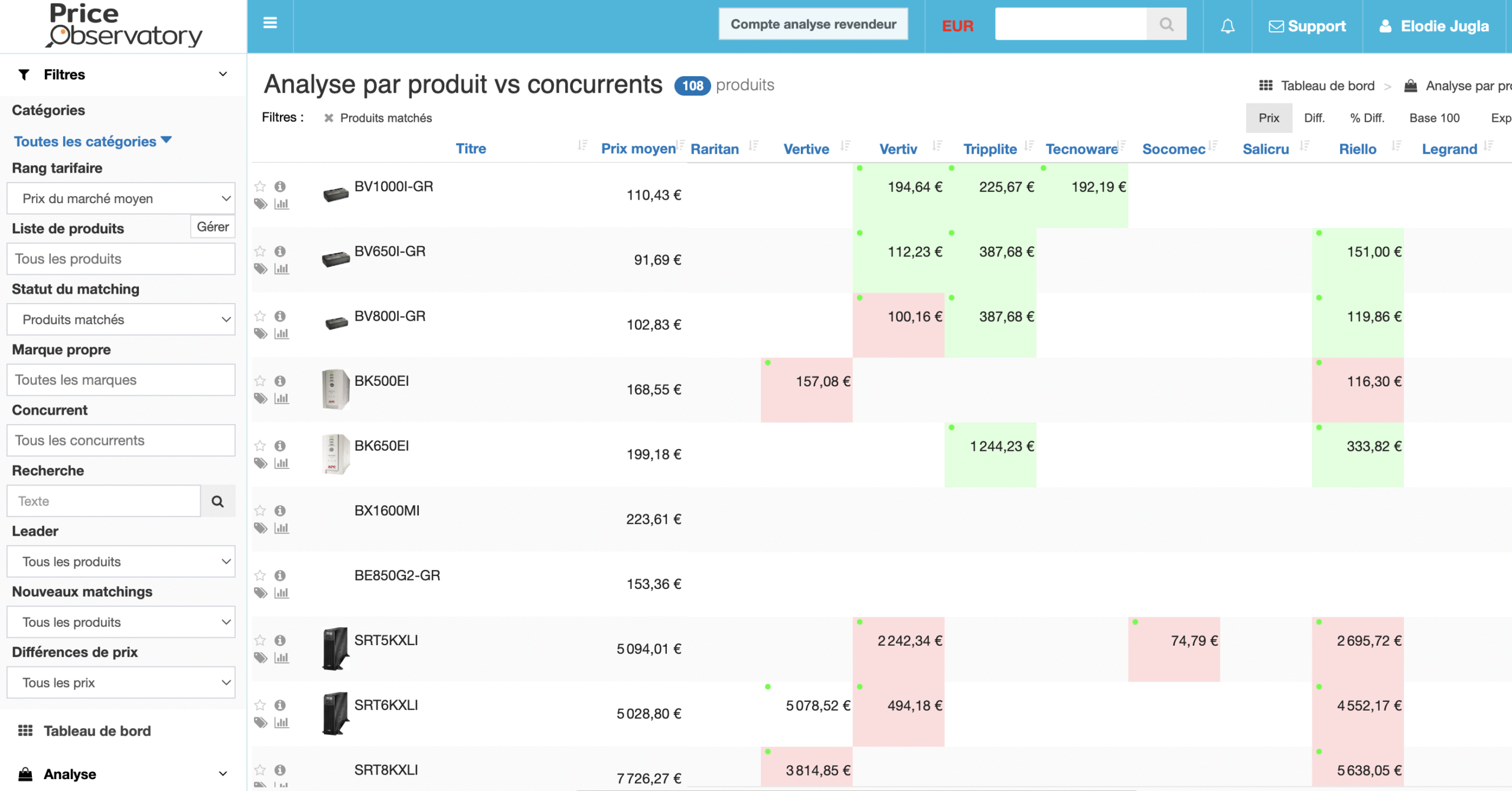This screenshot has width=1512, height=791.
Task: Click red Socomec price 74,79 €
Action: point(1194,641)
